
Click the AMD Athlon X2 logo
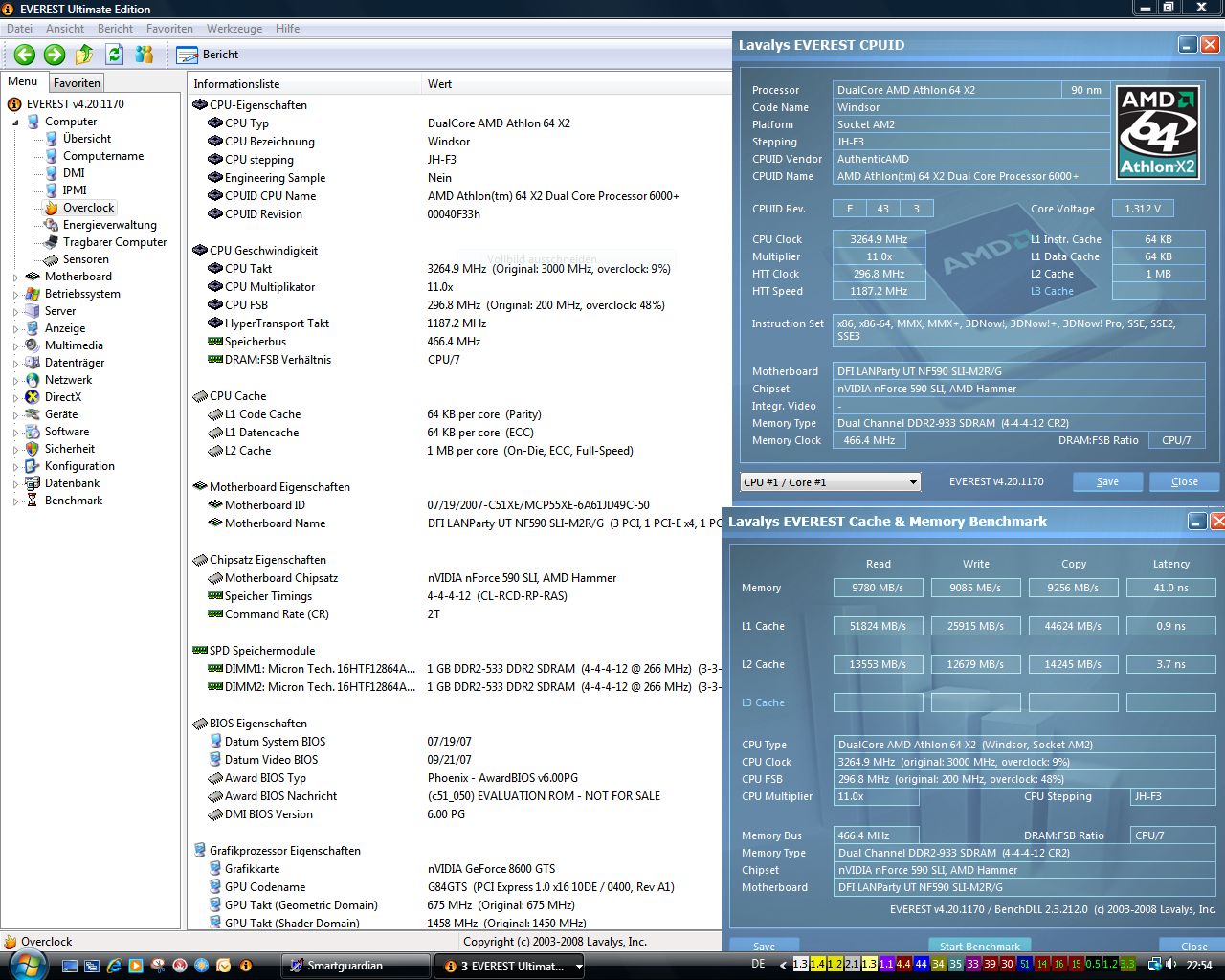[x=1159, y=132]
